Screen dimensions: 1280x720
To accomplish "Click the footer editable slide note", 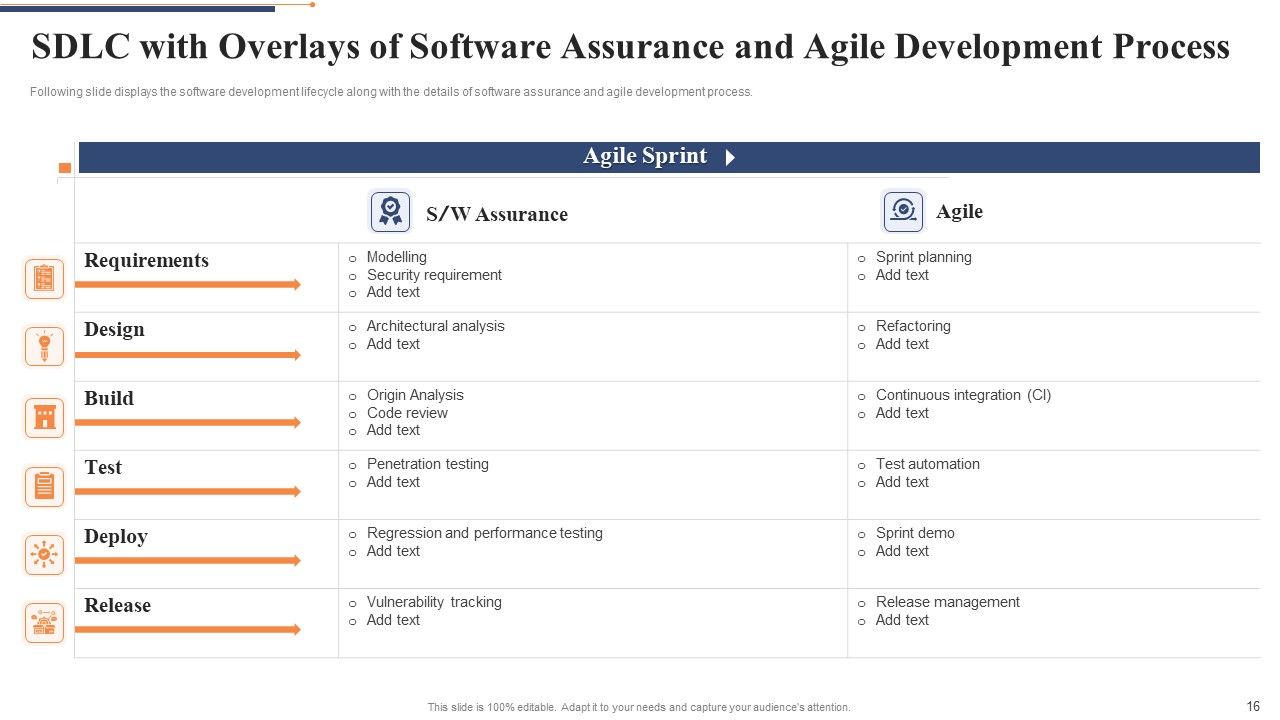I will tap(639, 707).
